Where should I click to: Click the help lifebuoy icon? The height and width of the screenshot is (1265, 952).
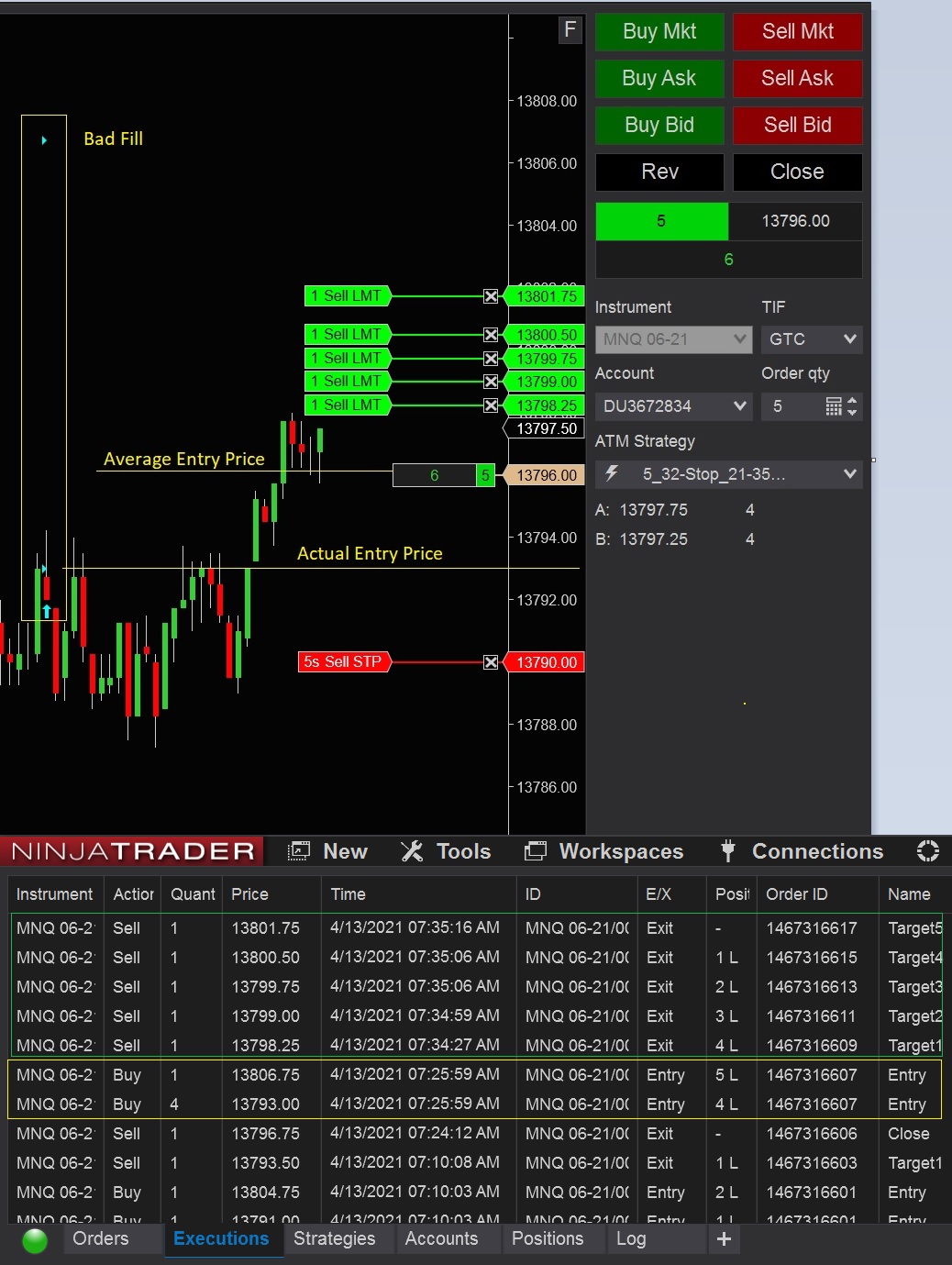coord(927,851)
